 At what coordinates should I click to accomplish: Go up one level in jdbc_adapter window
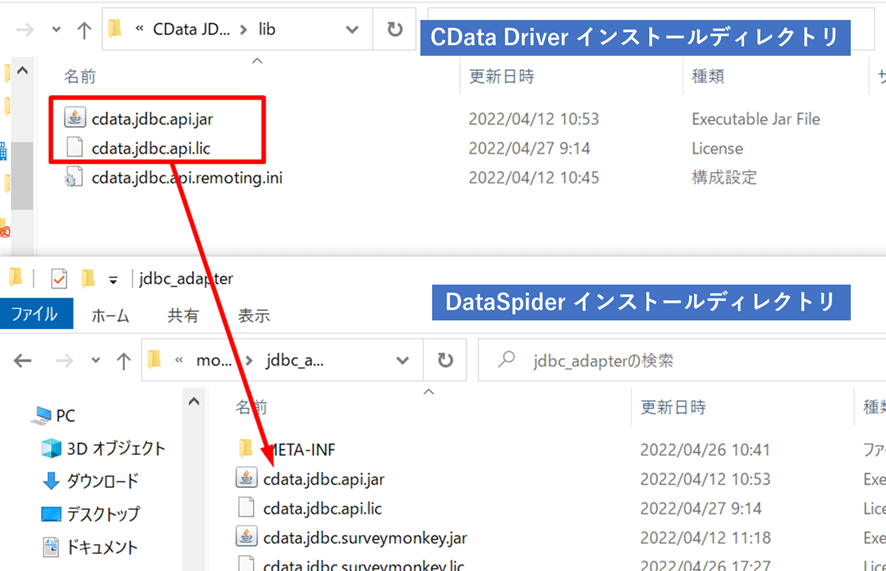[123, 360]
